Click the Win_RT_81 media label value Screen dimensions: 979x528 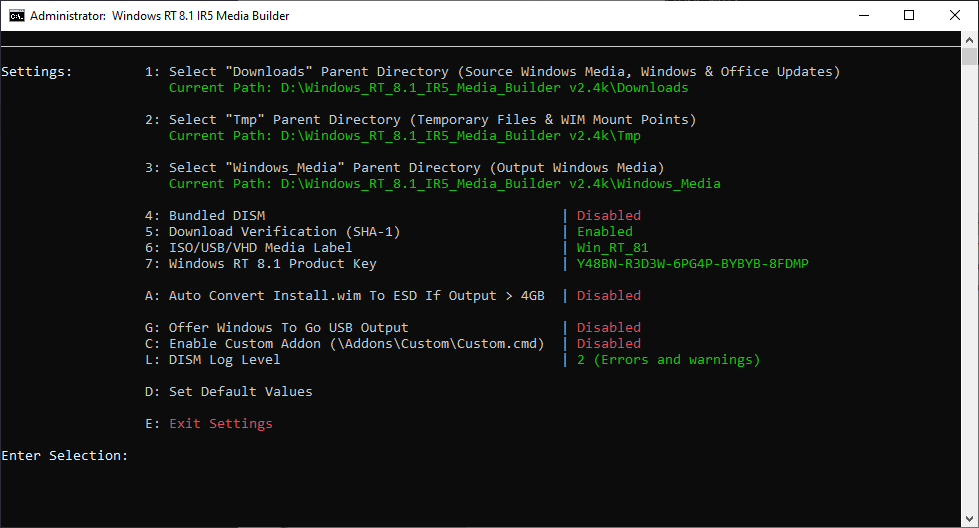click(612, 248)
